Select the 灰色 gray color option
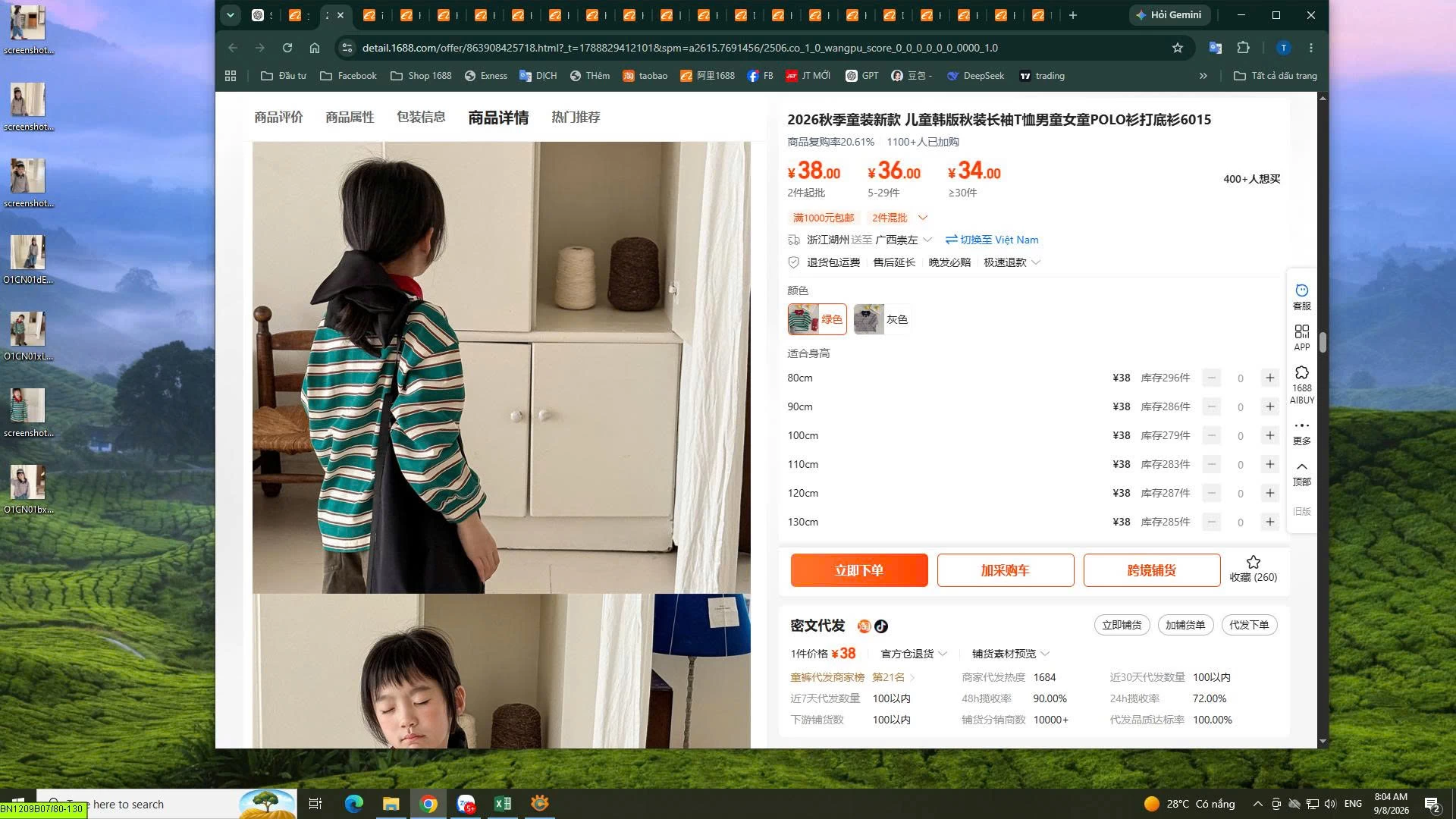This screenshot has height=819, width=1456. (x=881, y=319)
